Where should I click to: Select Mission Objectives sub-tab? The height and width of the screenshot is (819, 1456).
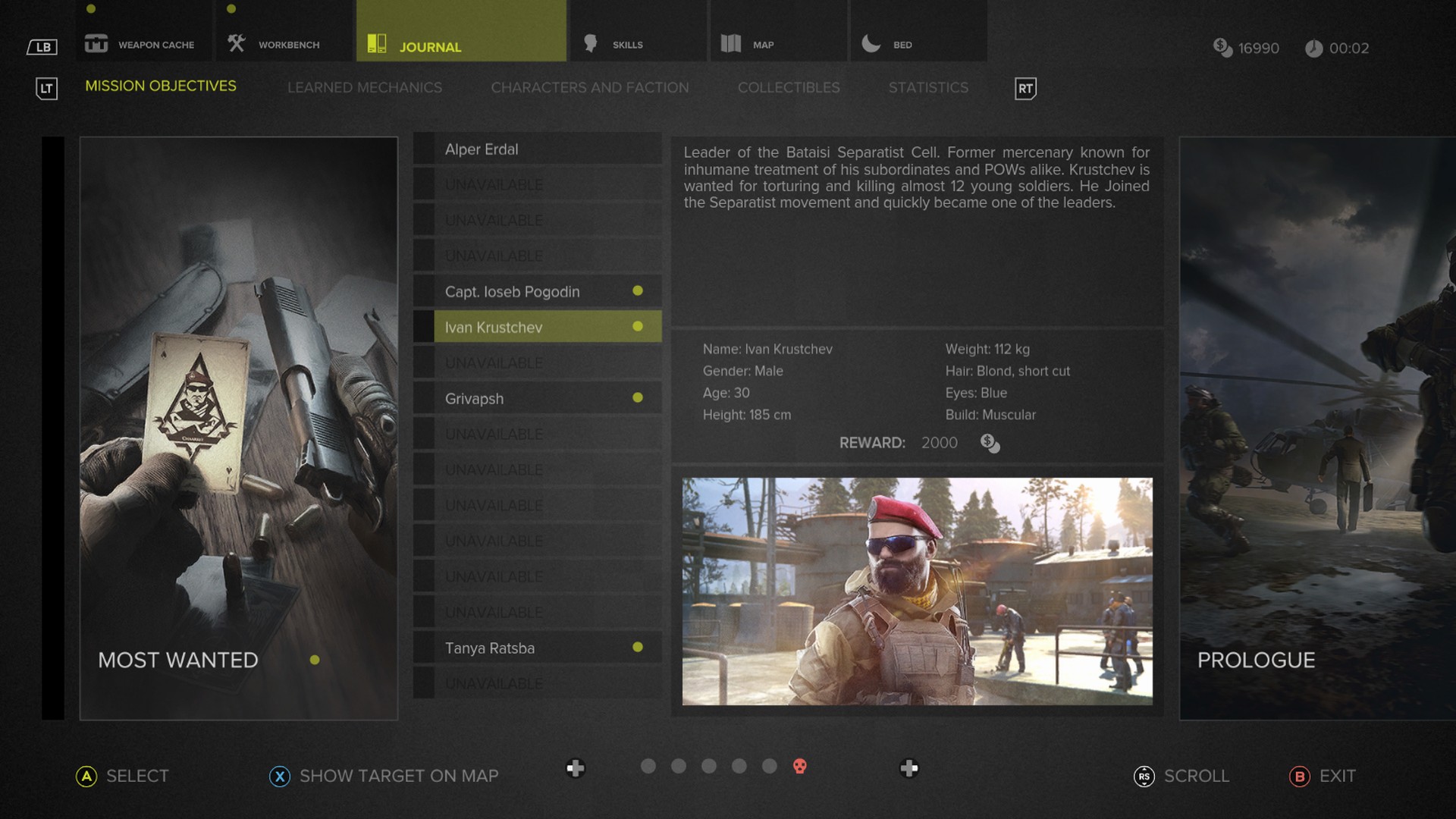pos(161,86)
